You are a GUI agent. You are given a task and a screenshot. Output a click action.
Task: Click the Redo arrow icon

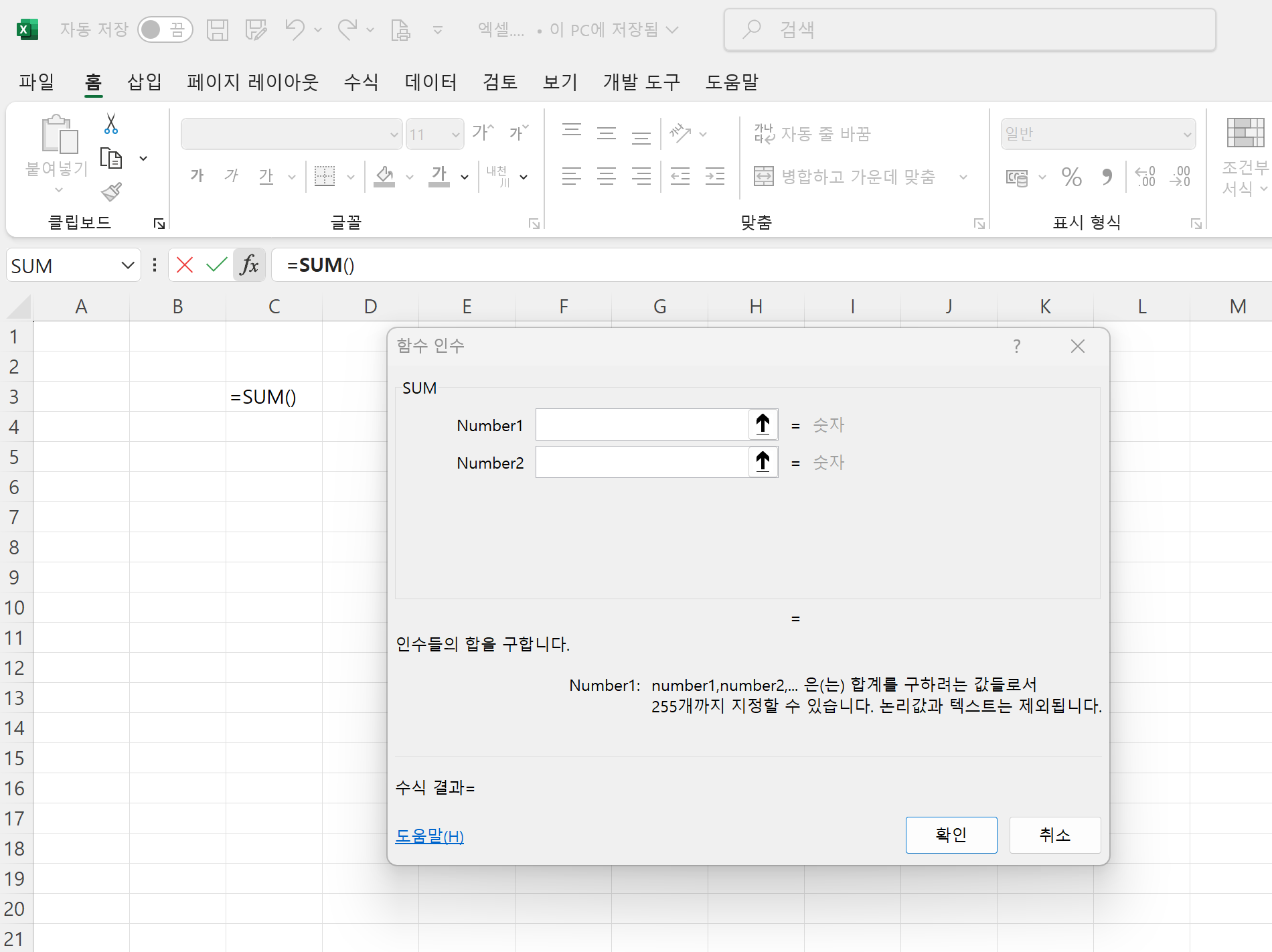tap(347, 29)
